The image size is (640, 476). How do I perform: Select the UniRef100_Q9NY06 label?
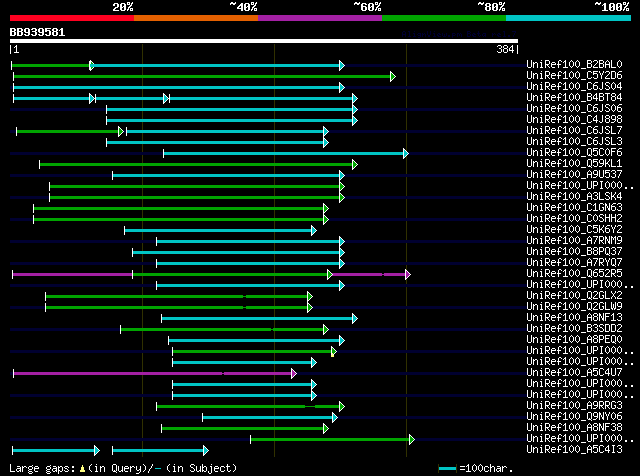(574, 417)
